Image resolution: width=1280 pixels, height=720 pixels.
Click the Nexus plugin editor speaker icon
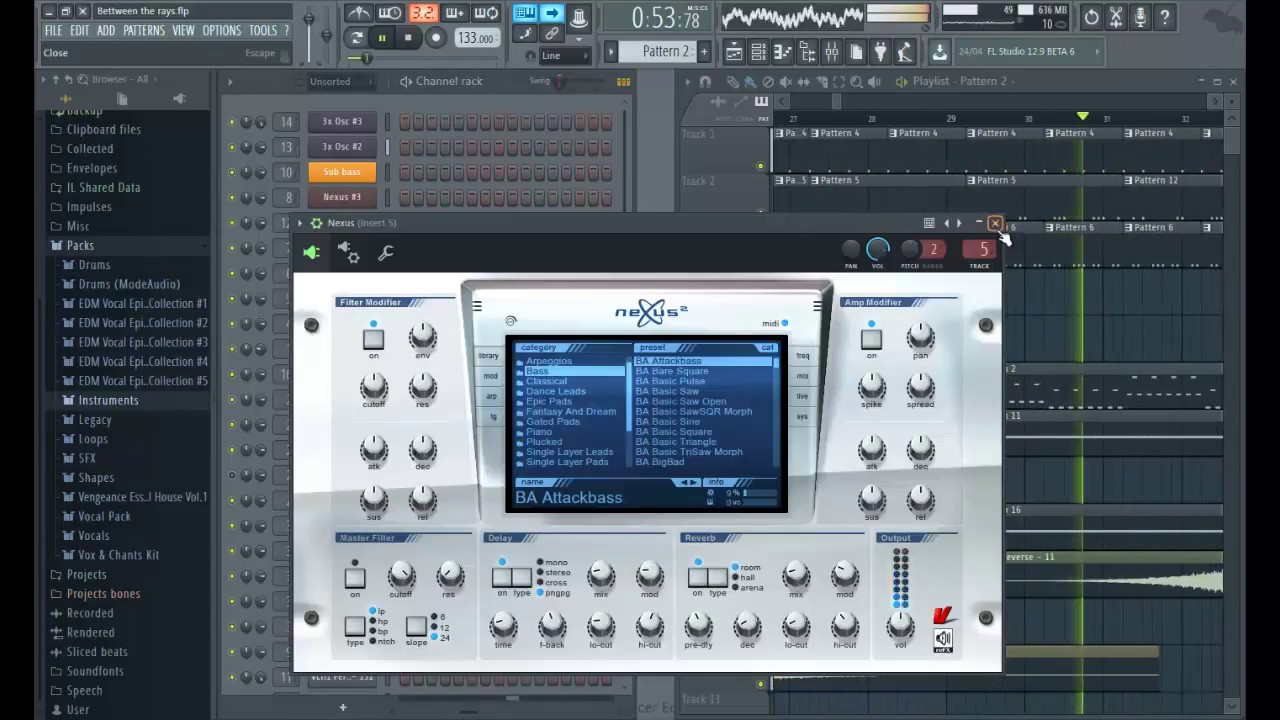(x=311, y=253)
